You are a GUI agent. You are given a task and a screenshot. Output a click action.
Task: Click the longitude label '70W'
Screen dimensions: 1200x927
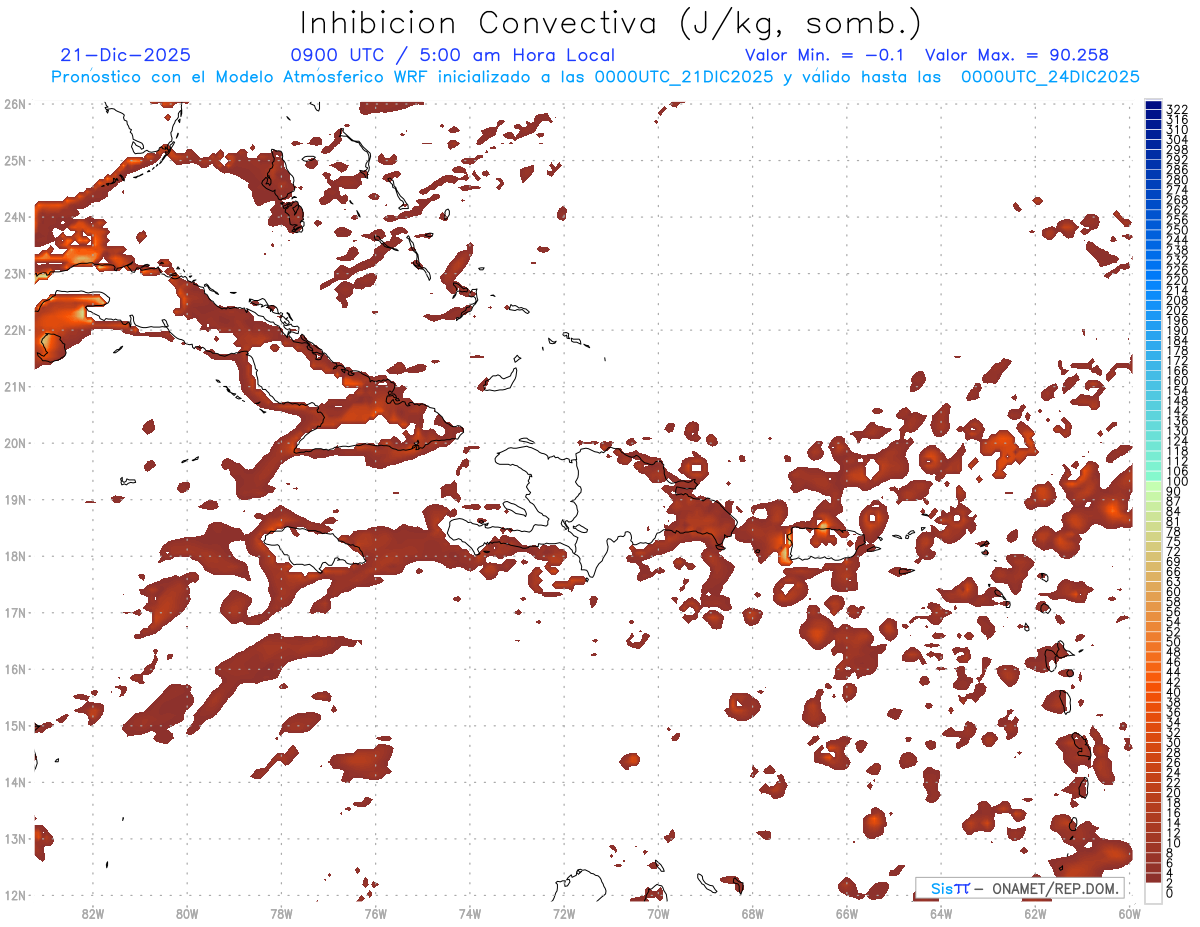658,912
